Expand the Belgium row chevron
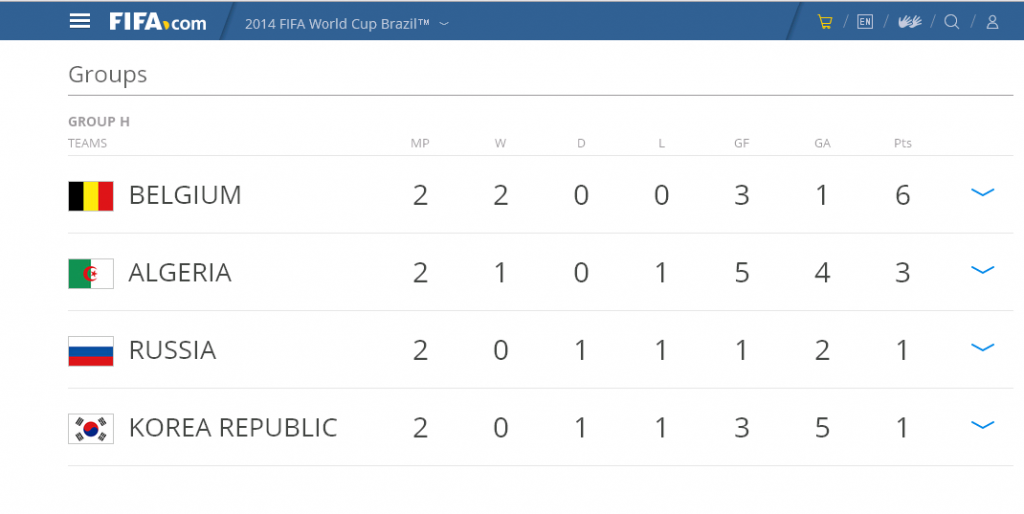The height and width of the screenshot is (514, 1024). pos(982,193)
